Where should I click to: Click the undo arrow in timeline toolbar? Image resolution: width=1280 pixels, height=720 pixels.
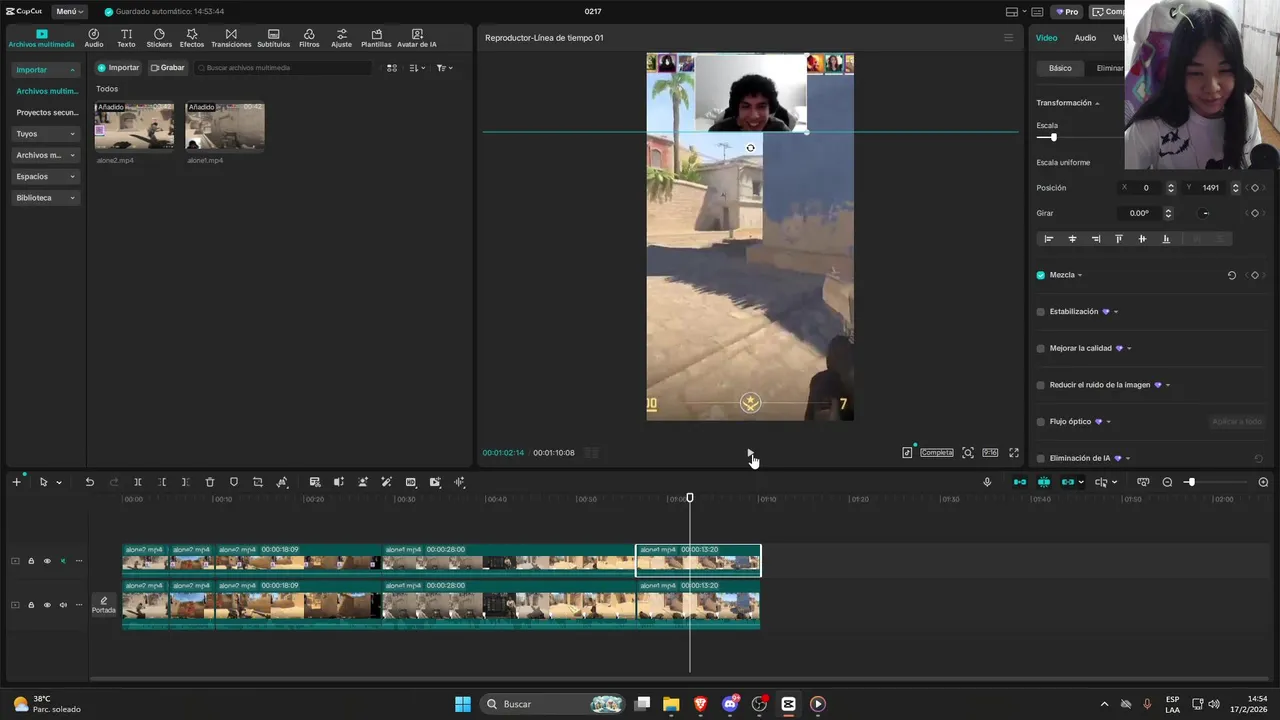coord(89,482)
